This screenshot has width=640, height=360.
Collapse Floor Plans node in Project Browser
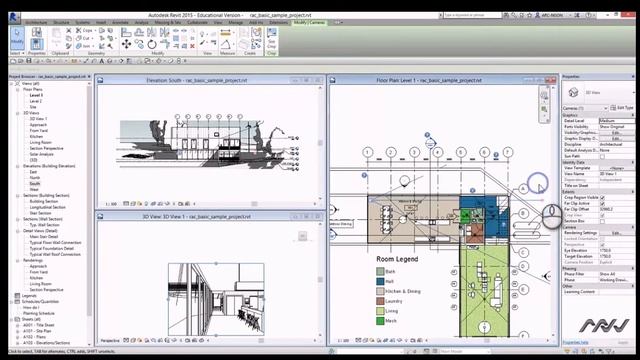click(18, 89)
